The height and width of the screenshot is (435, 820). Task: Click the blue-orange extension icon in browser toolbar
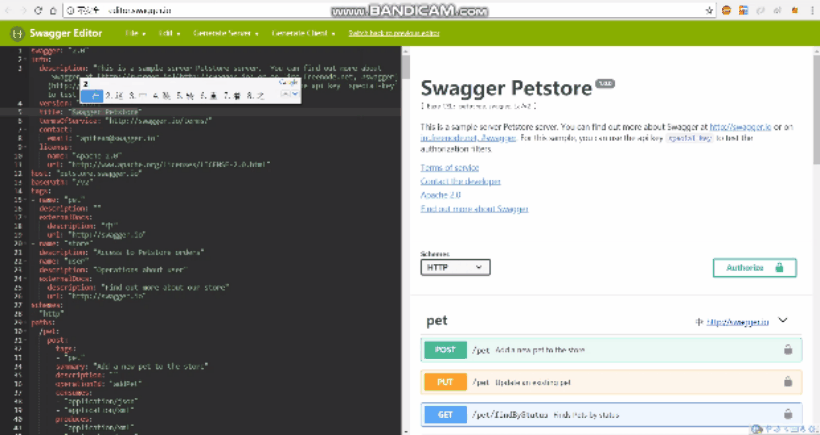[743, 10]
